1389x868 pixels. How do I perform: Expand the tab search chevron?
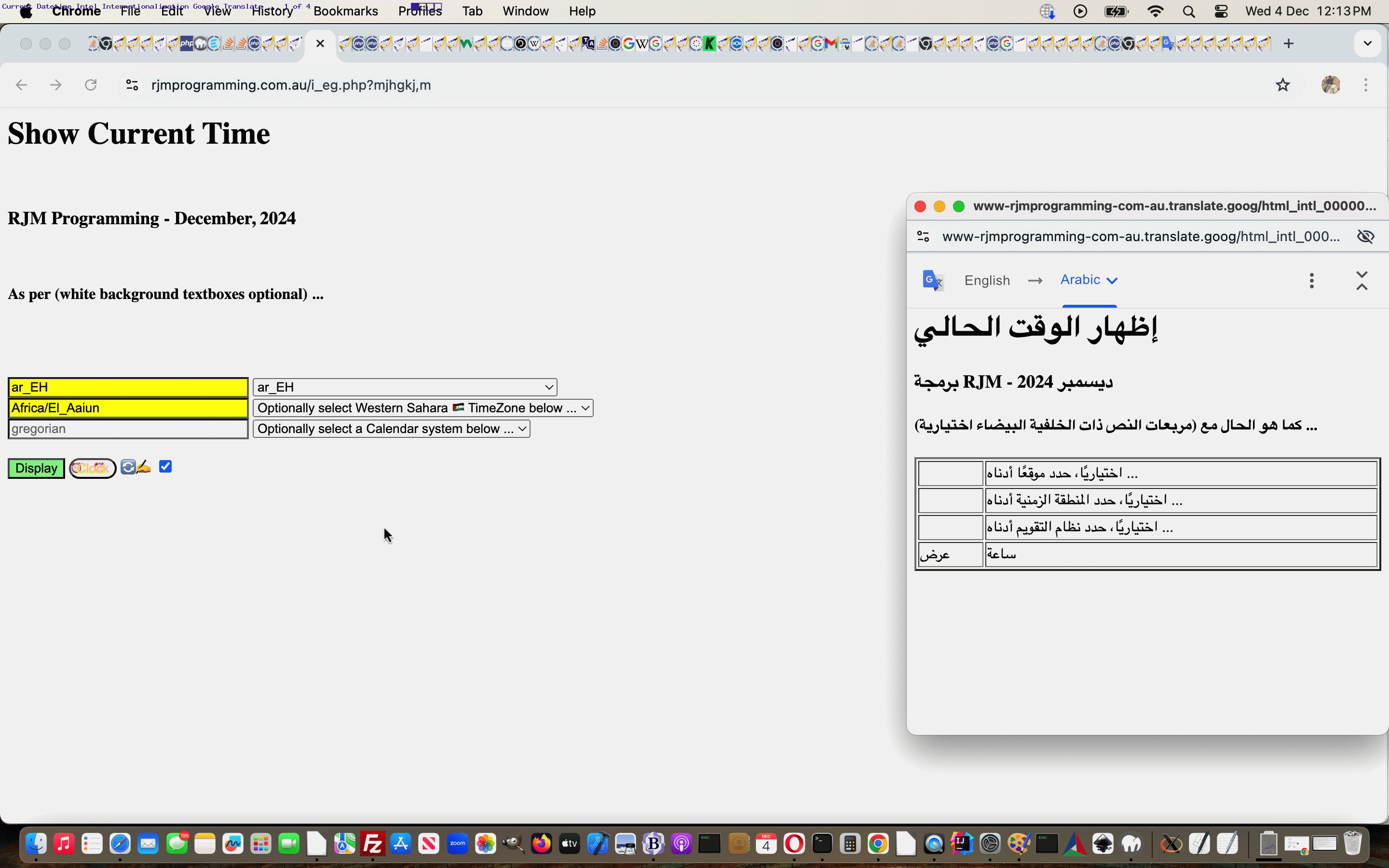tap(1367, 43)
